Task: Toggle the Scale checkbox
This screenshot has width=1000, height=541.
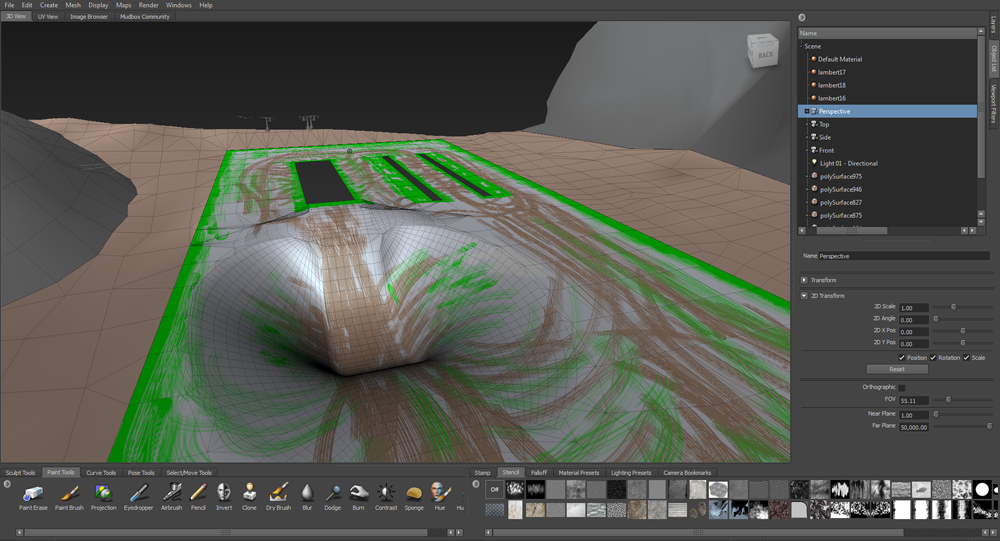Action: (966, 357)
